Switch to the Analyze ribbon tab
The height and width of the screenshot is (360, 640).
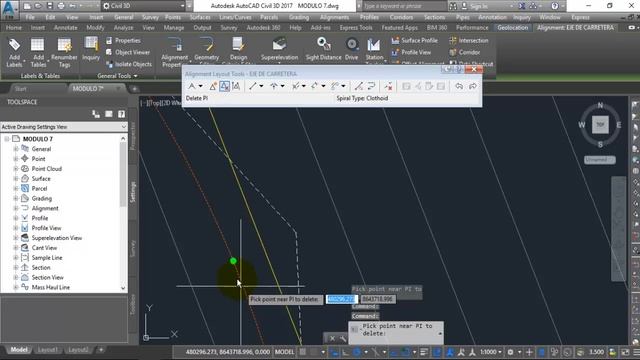123,28
